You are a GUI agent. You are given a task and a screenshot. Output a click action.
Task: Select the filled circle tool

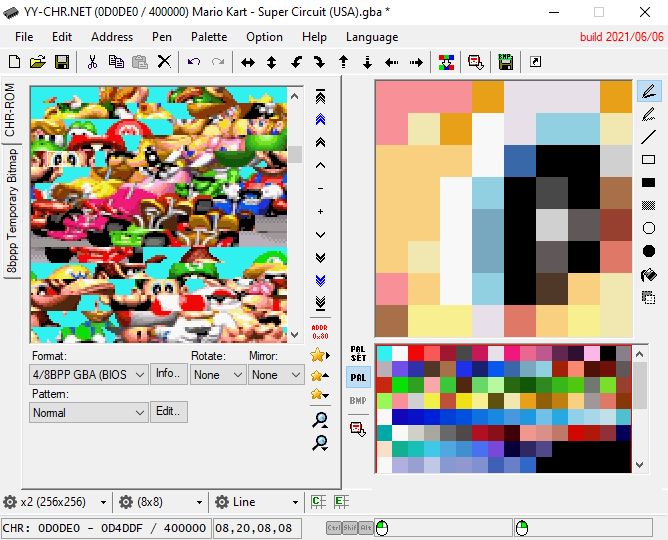[648, 251]
